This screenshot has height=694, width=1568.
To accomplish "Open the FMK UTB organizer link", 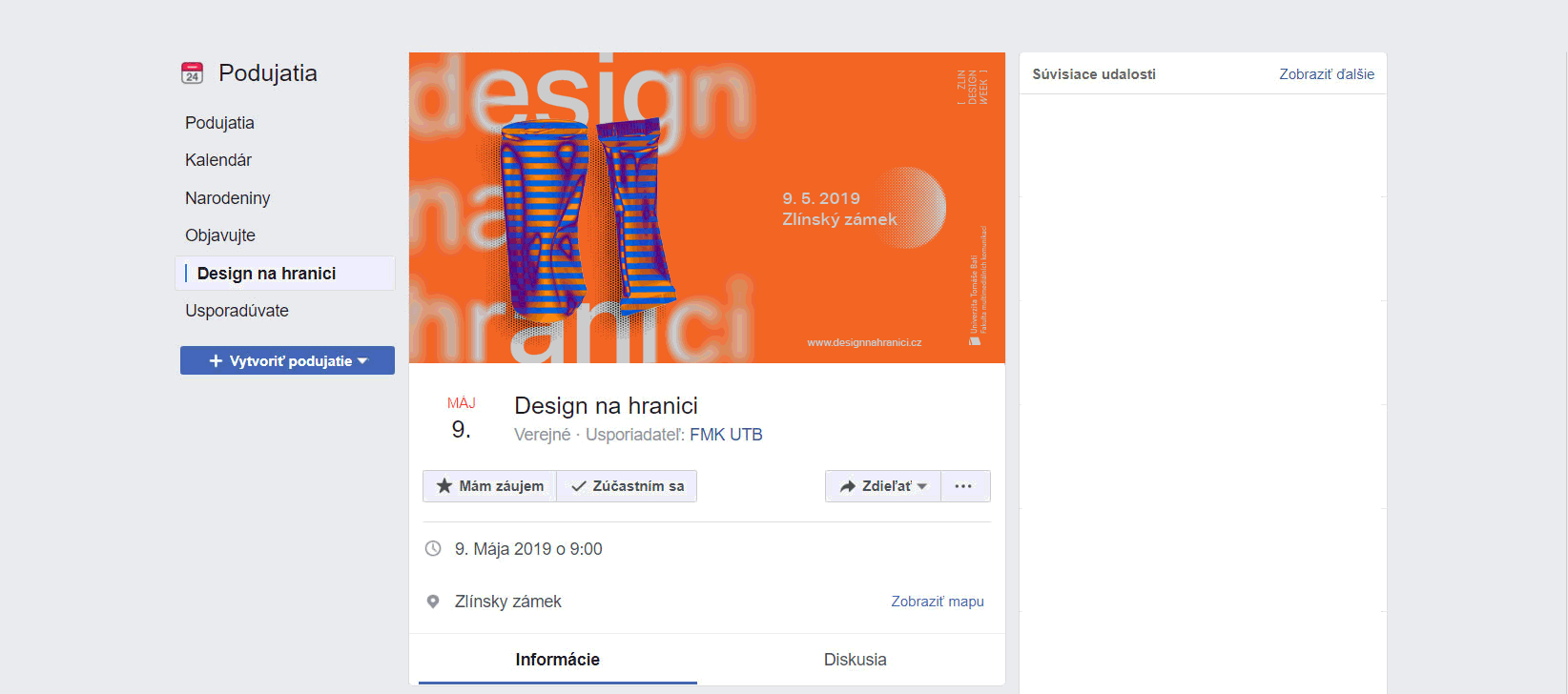I will click(726, 435).
